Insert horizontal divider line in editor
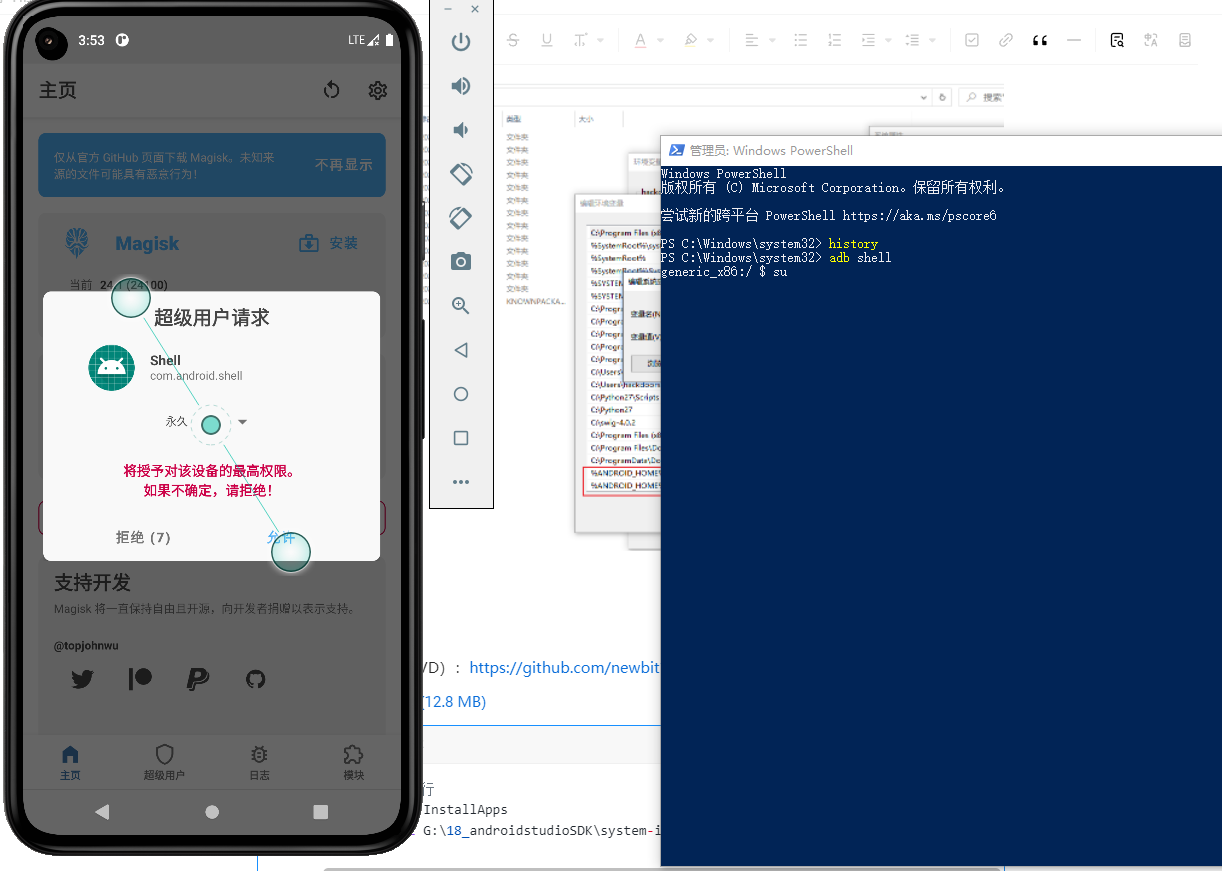This screenshot has width=1222, height=871. [1074, 40]
